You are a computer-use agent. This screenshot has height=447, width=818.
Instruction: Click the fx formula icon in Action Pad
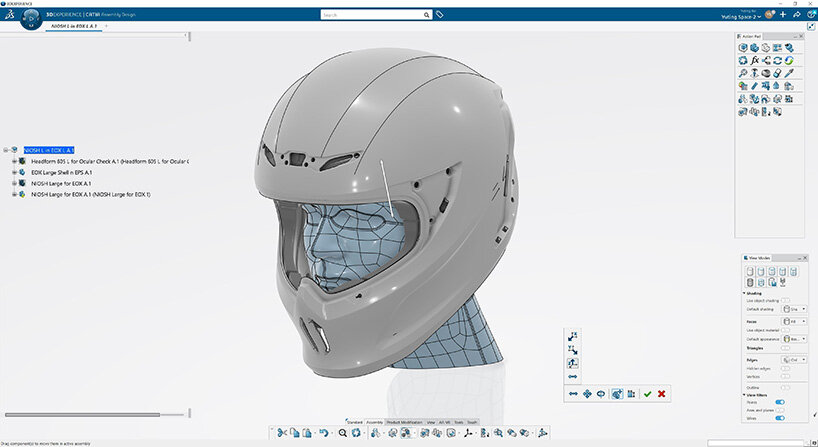pyautogui.click(x=755, y=60)
